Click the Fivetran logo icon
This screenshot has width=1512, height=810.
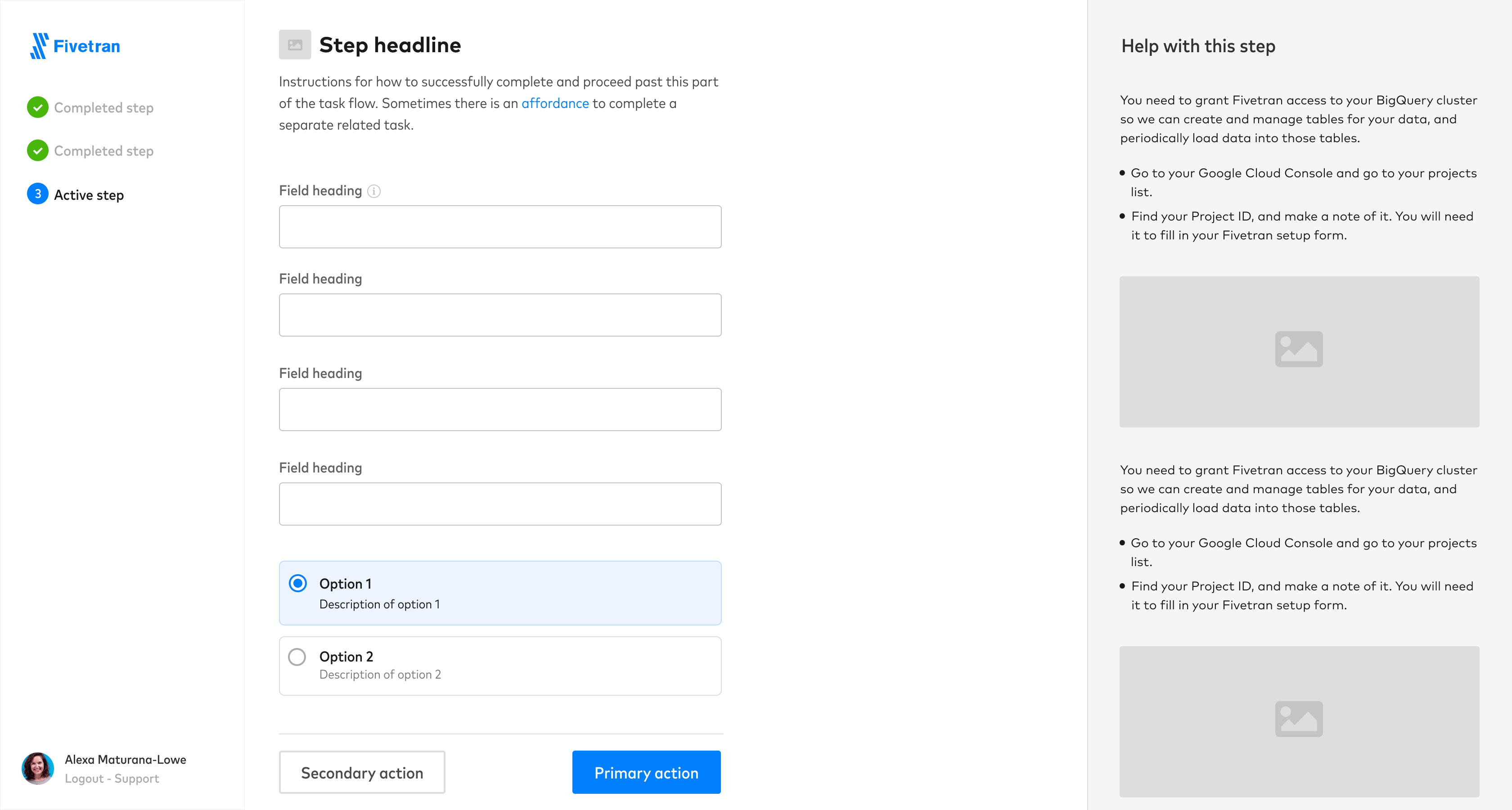tap(39, 46)
